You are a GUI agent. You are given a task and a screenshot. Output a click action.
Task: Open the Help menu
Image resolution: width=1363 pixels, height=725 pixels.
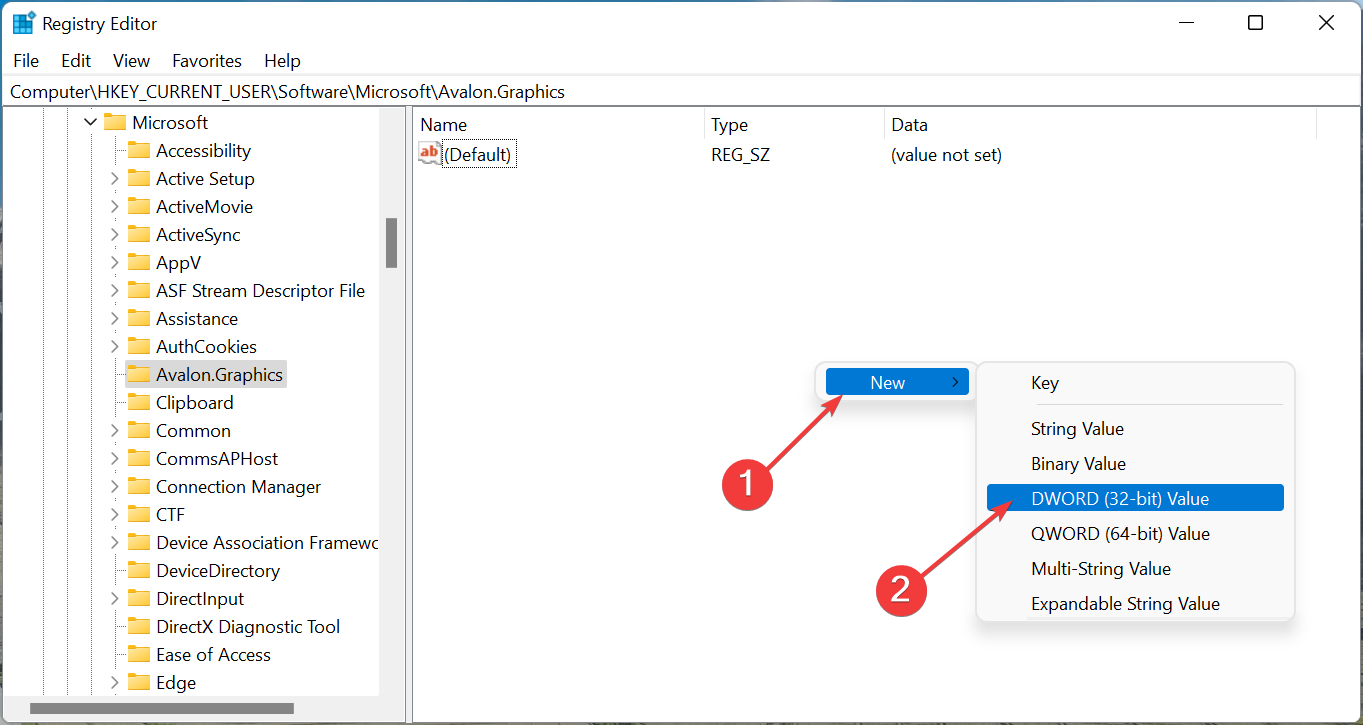282,61
